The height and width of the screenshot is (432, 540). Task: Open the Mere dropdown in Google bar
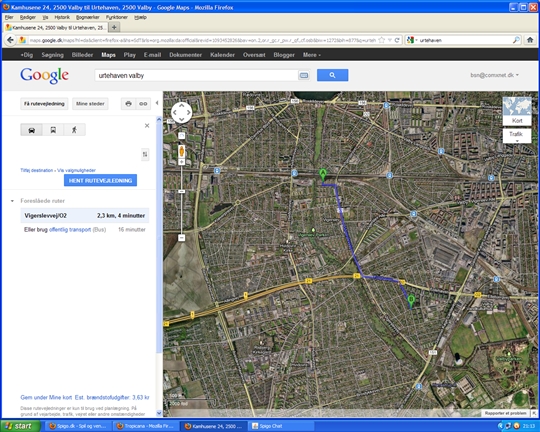pyautogui.click(x=312, y=55)
